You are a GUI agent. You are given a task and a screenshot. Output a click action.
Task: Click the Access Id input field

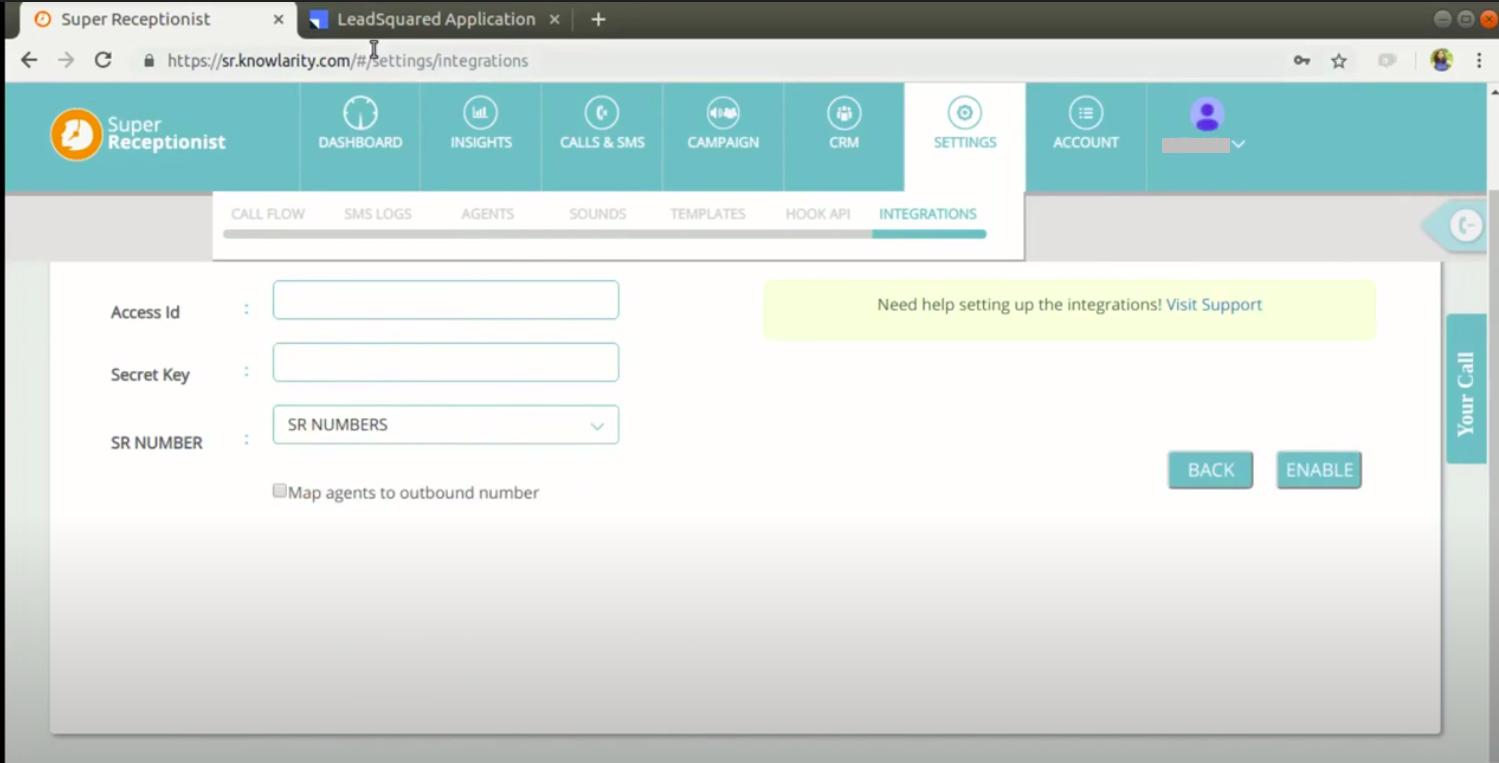[446, 300]
